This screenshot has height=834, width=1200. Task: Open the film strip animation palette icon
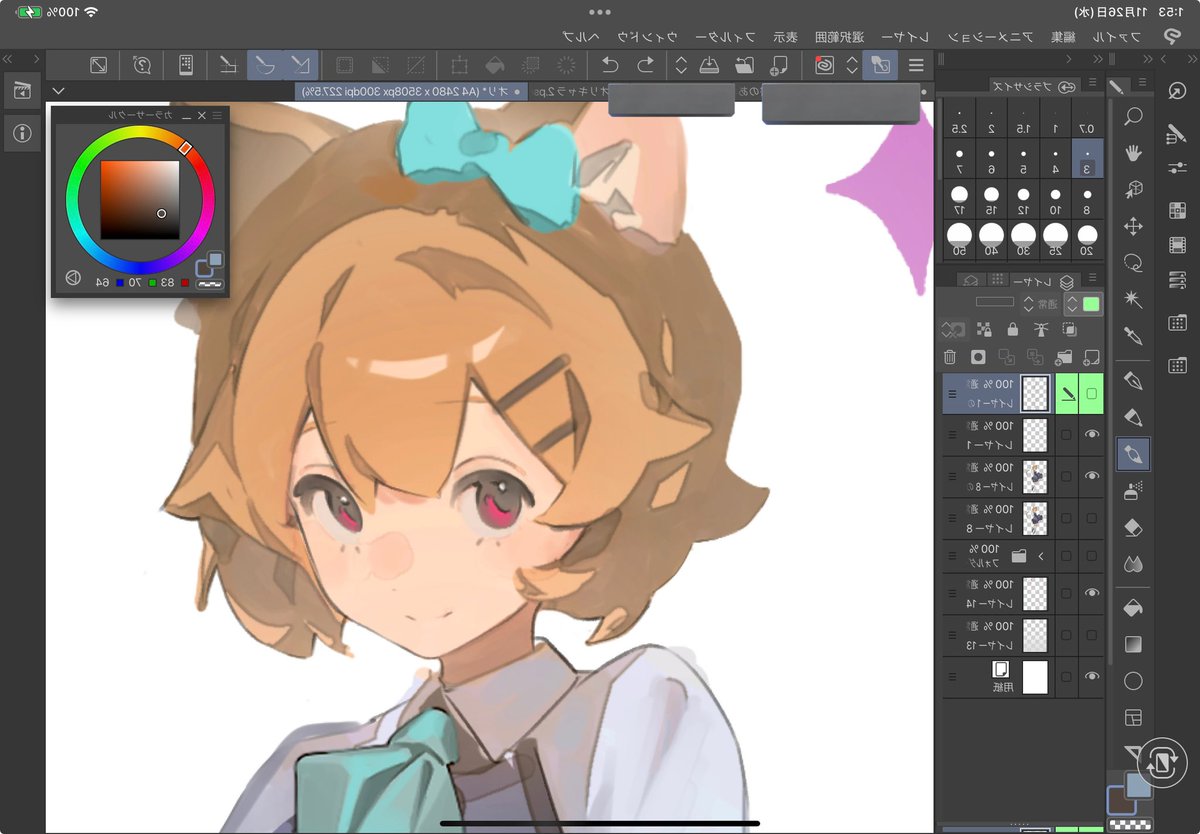point(1176,245)
